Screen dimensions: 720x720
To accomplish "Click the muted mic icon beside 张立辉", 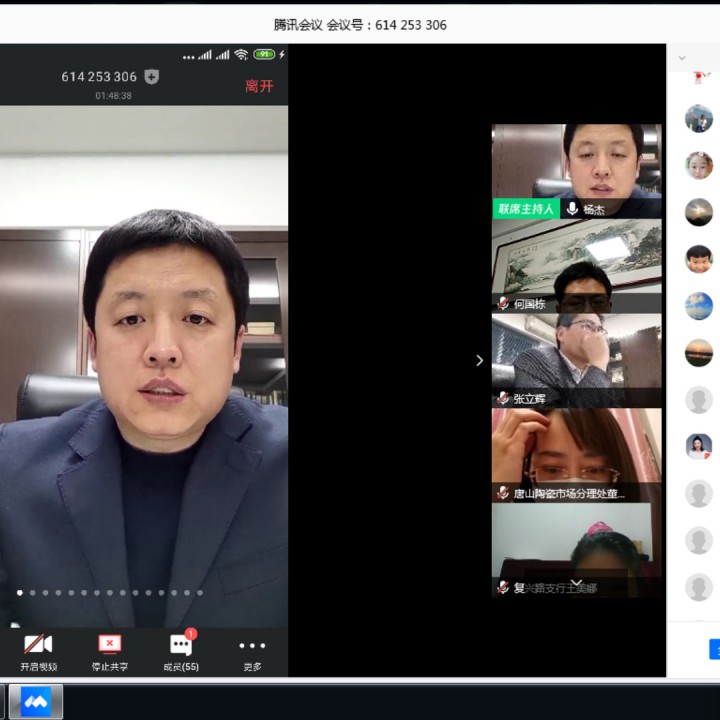I will coord(503,398).
